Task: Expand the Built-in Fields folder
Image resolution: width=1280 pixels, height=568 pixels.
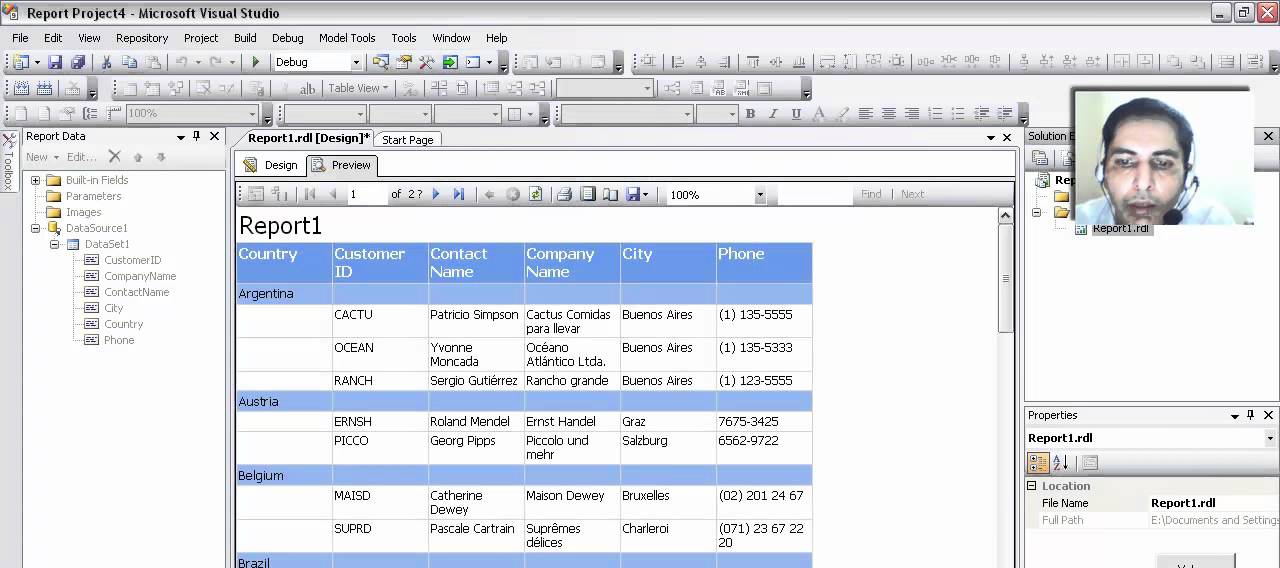Action: coord(36,180)
